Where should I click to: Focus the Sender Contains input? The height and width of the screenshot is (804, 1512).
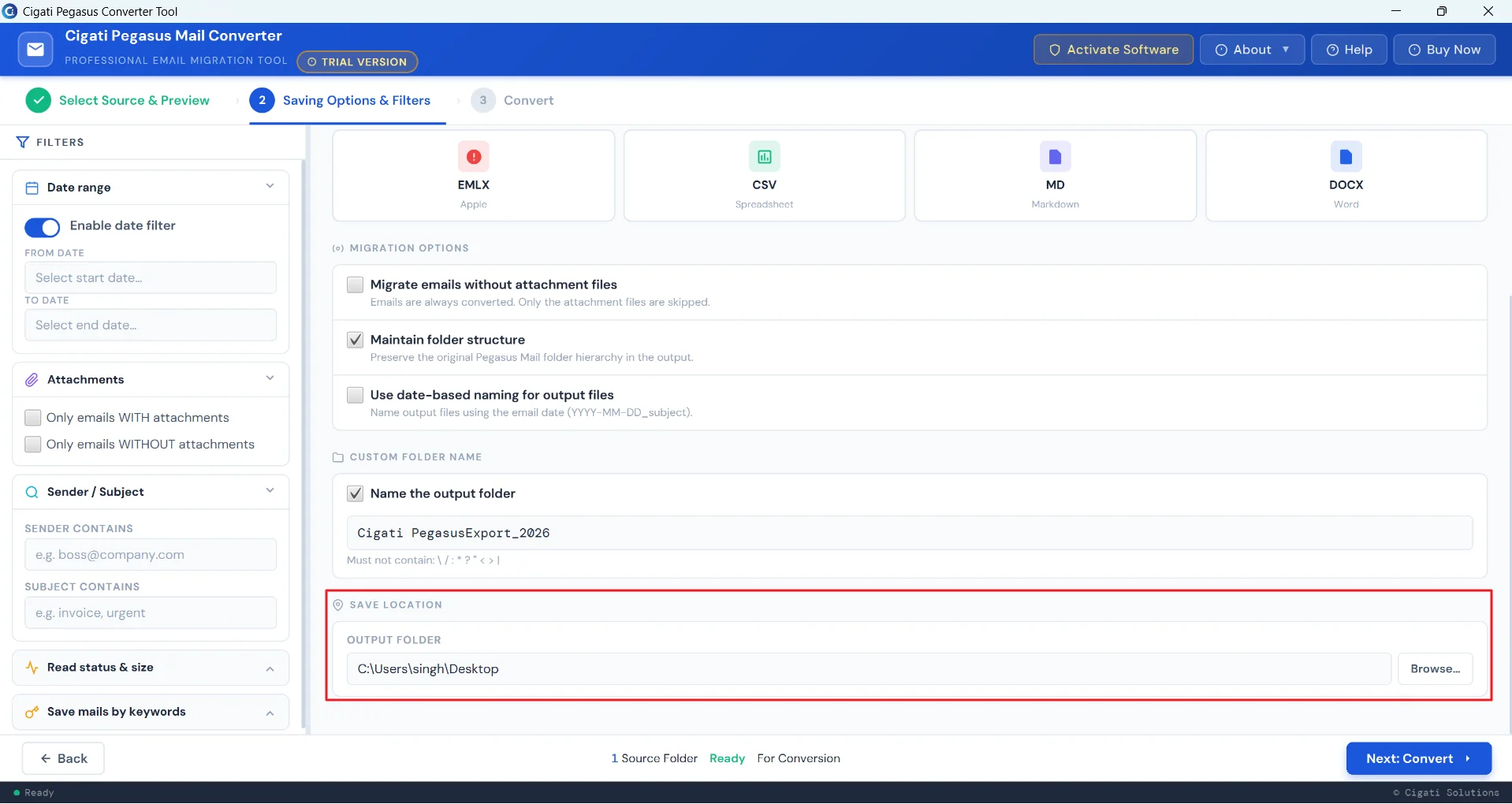click(151, 555)
